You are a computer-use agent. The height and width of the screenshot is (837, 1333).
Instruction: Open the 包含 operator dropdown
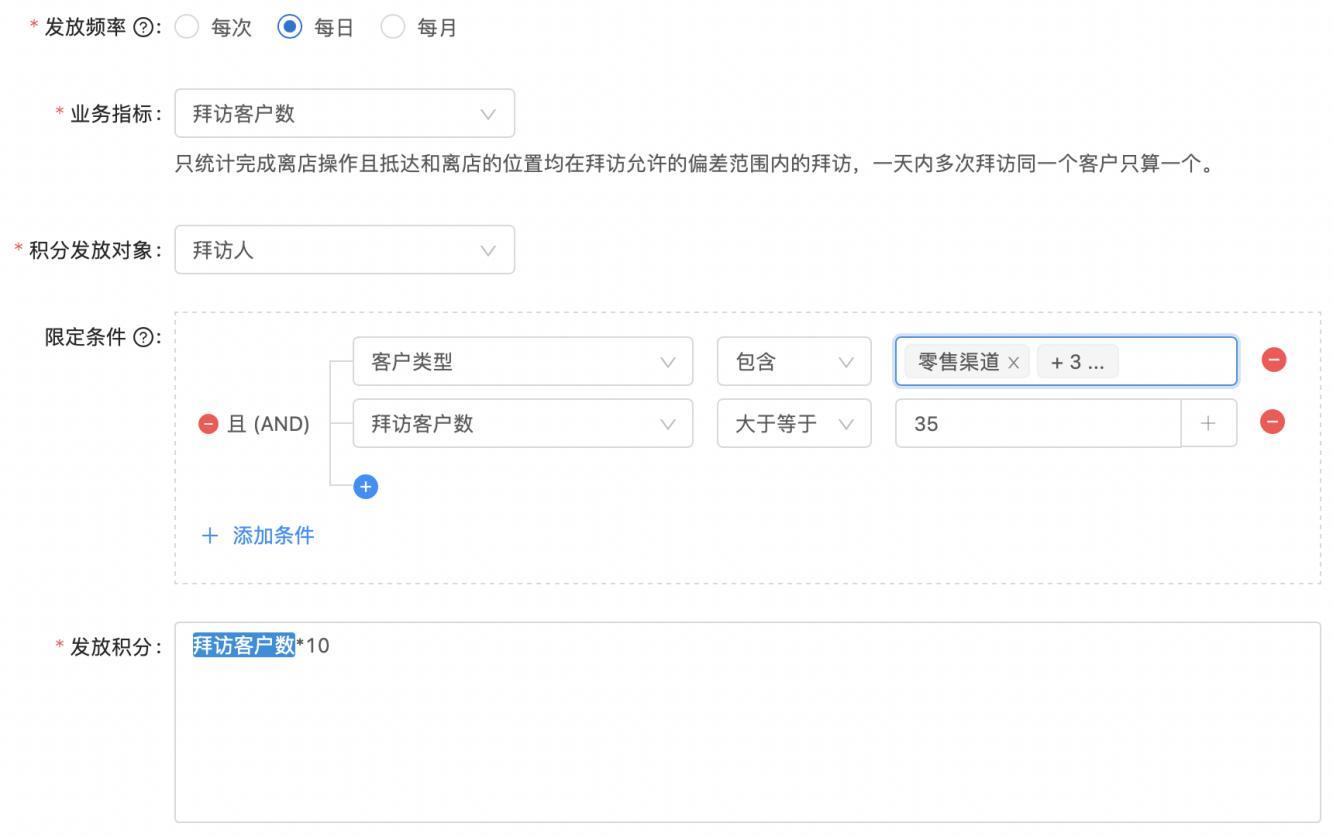794,362
